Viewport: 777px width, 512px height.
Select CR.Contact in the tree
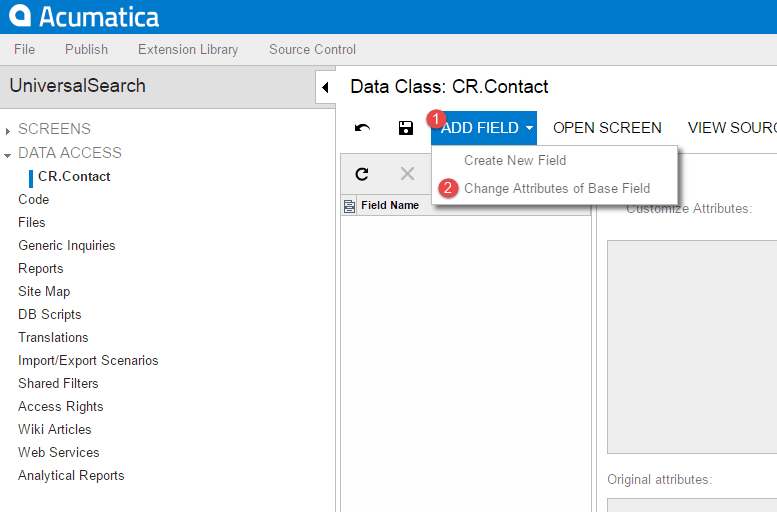coord(74,176)
